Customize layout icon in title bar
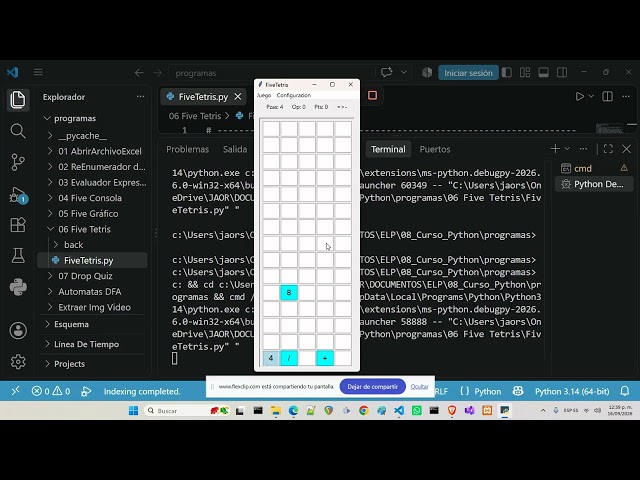640x480 pixels. coord(525,73)
